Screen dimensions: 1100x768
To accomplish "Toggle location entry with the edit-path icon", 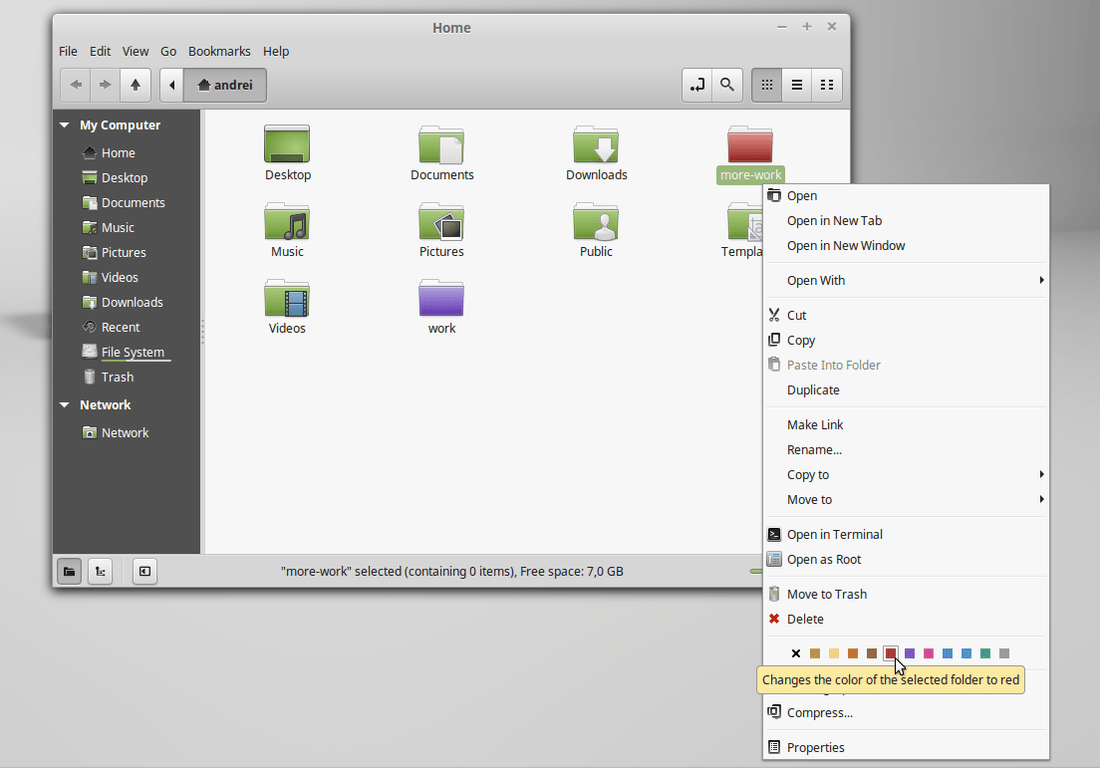I will [x=697, y=85].
